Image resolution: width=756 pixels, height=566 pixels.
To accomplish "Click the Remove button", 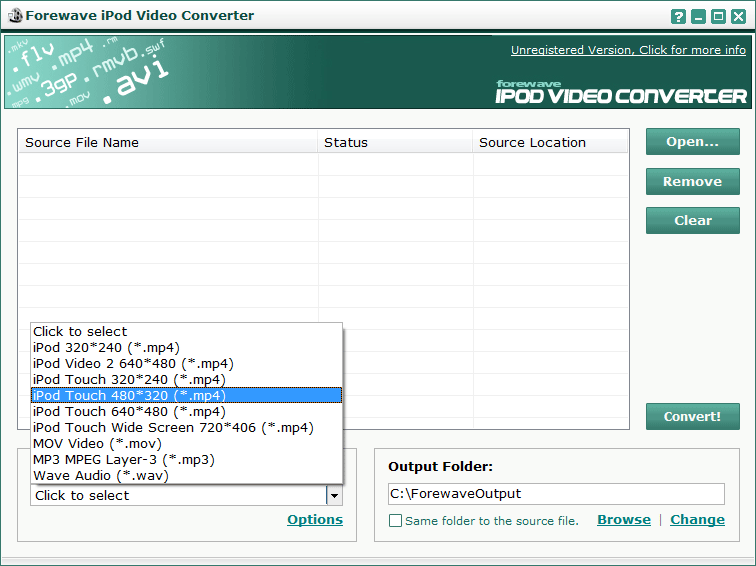I will [692, 181].
